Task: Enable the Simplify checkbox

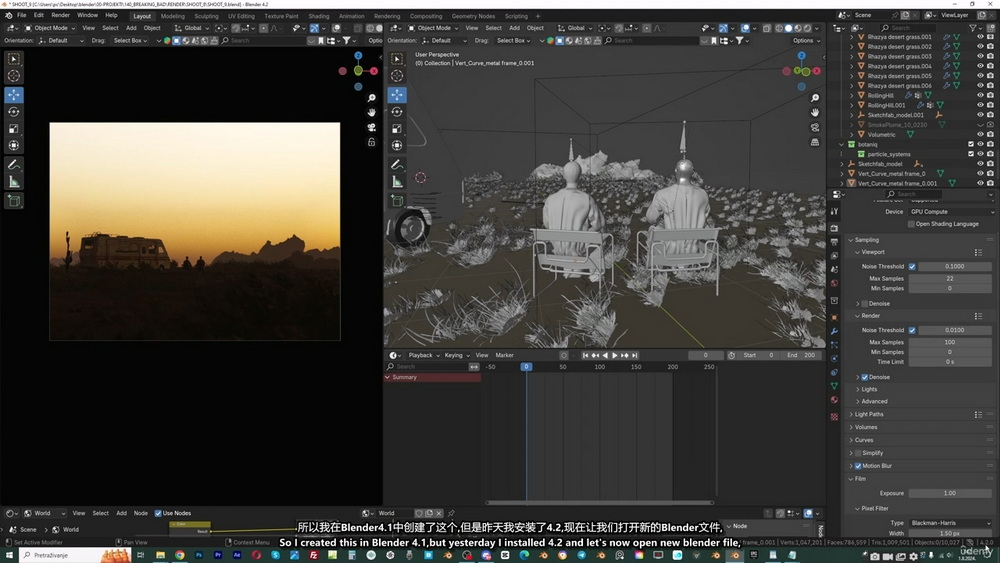Action: point(858,453)
